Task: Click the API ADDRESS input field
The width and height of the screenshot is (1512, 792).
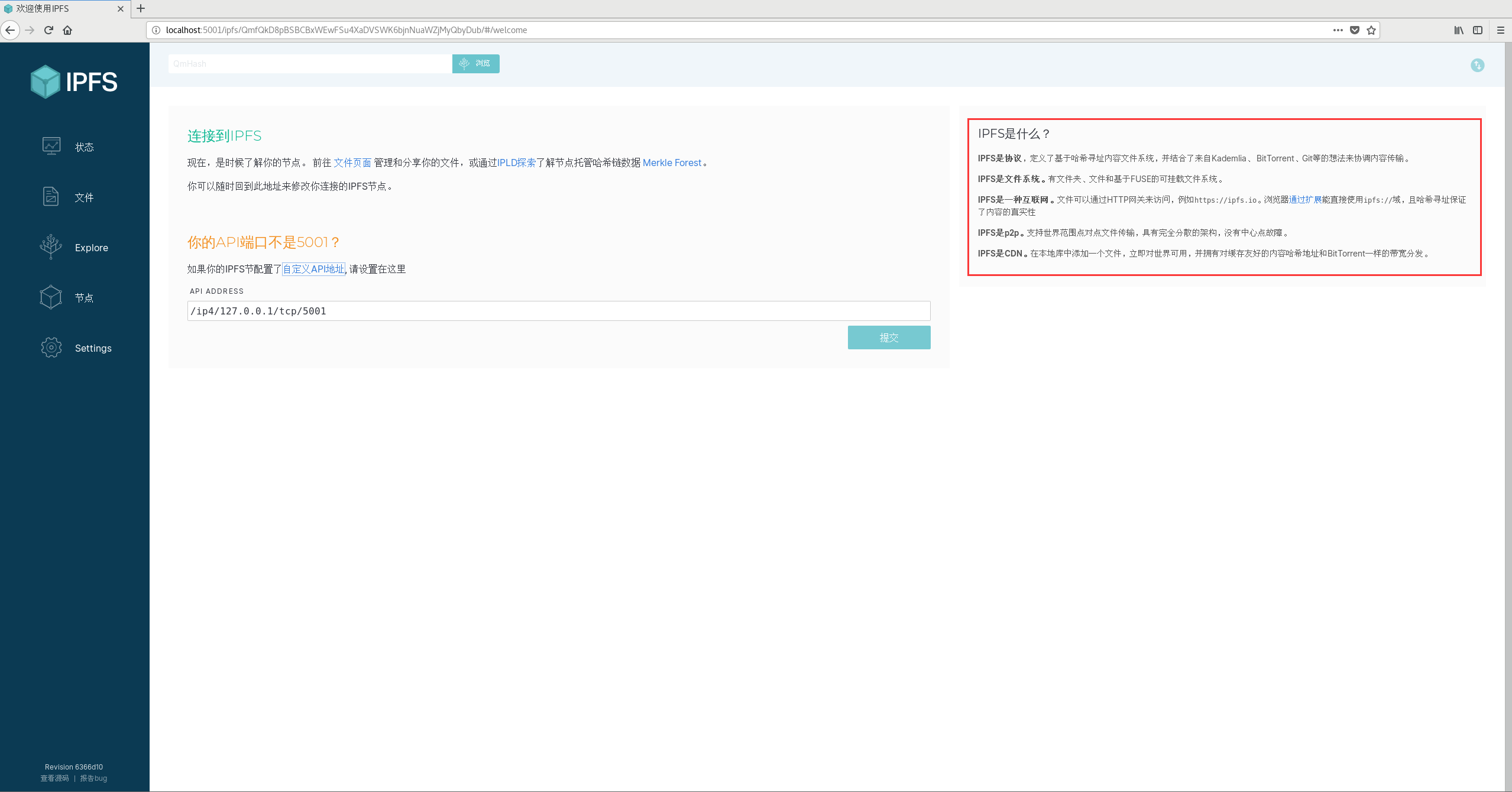Action: [x=558, y=311]
